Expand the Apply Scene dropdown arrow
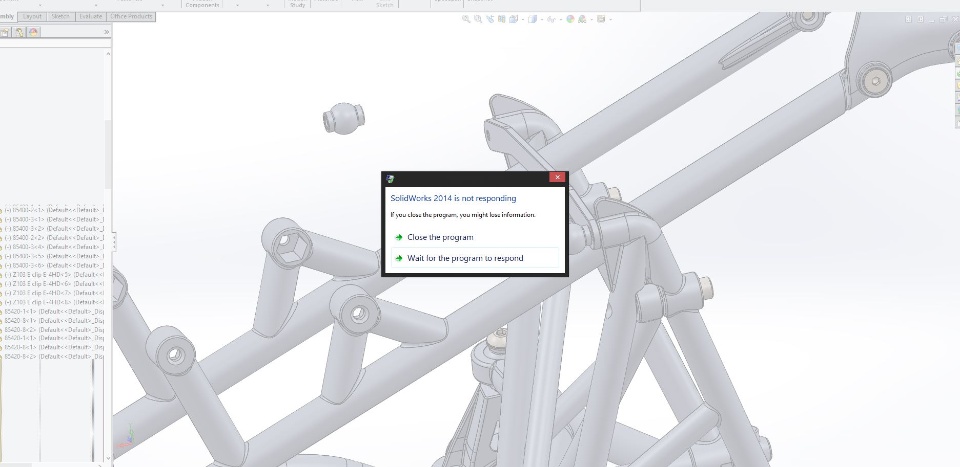Screen dimensions: 960x467 tap(591, 20)
